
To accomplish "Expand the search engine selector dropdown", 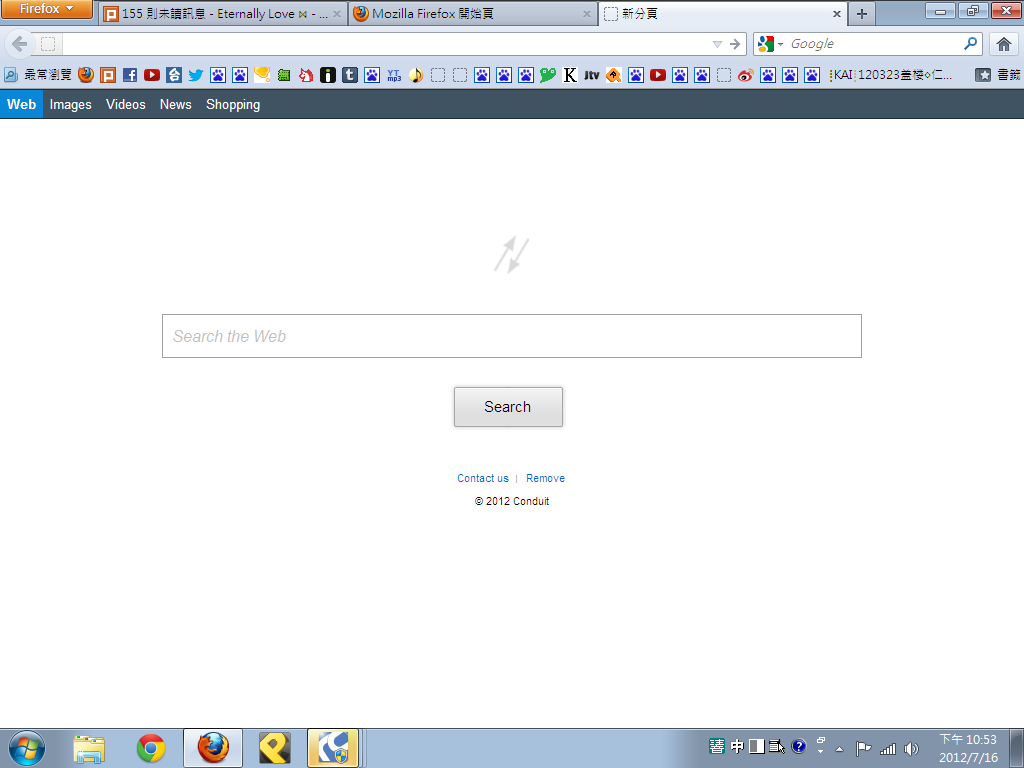I will (x=770, y=44).
